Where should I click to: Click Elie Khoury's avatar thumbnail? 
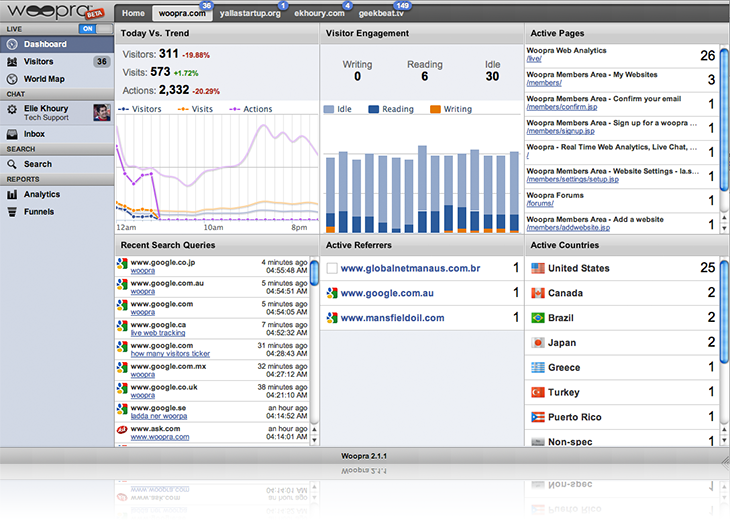tap(101, 111)
